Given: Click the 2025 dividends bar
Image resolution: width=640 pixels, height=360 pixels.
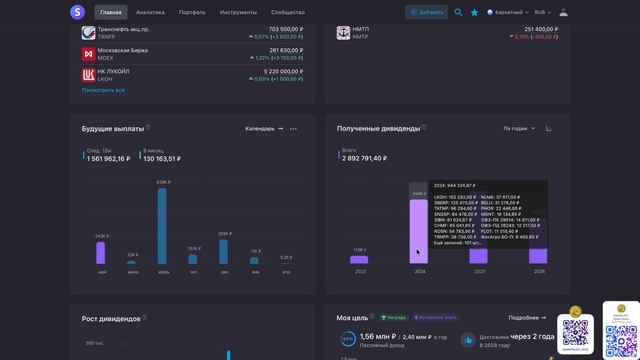Looking at the screenshot, I should (478, 256).
